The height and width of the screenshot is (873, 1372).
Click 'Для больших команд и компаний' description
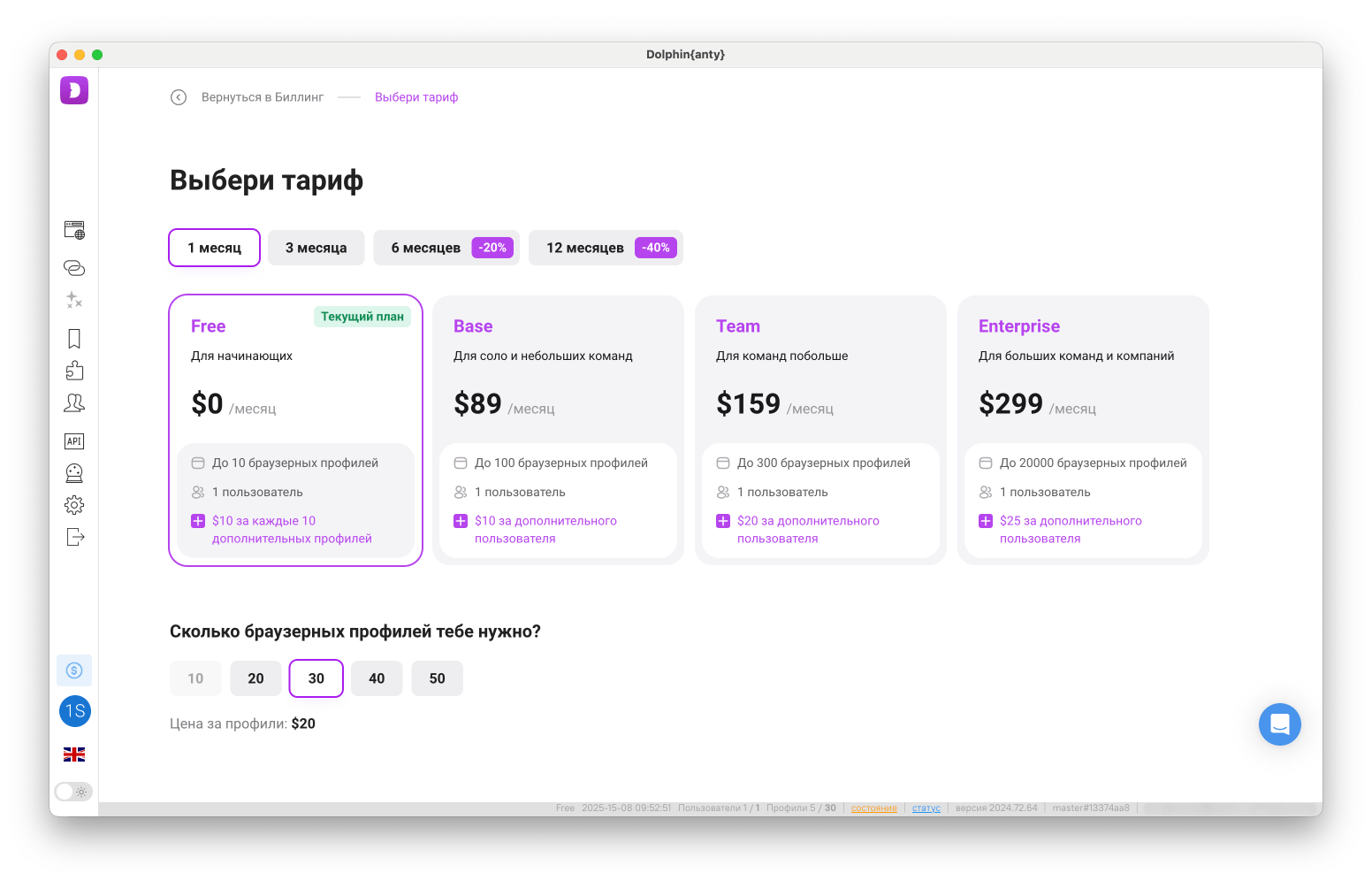[x=1076, y=356]
